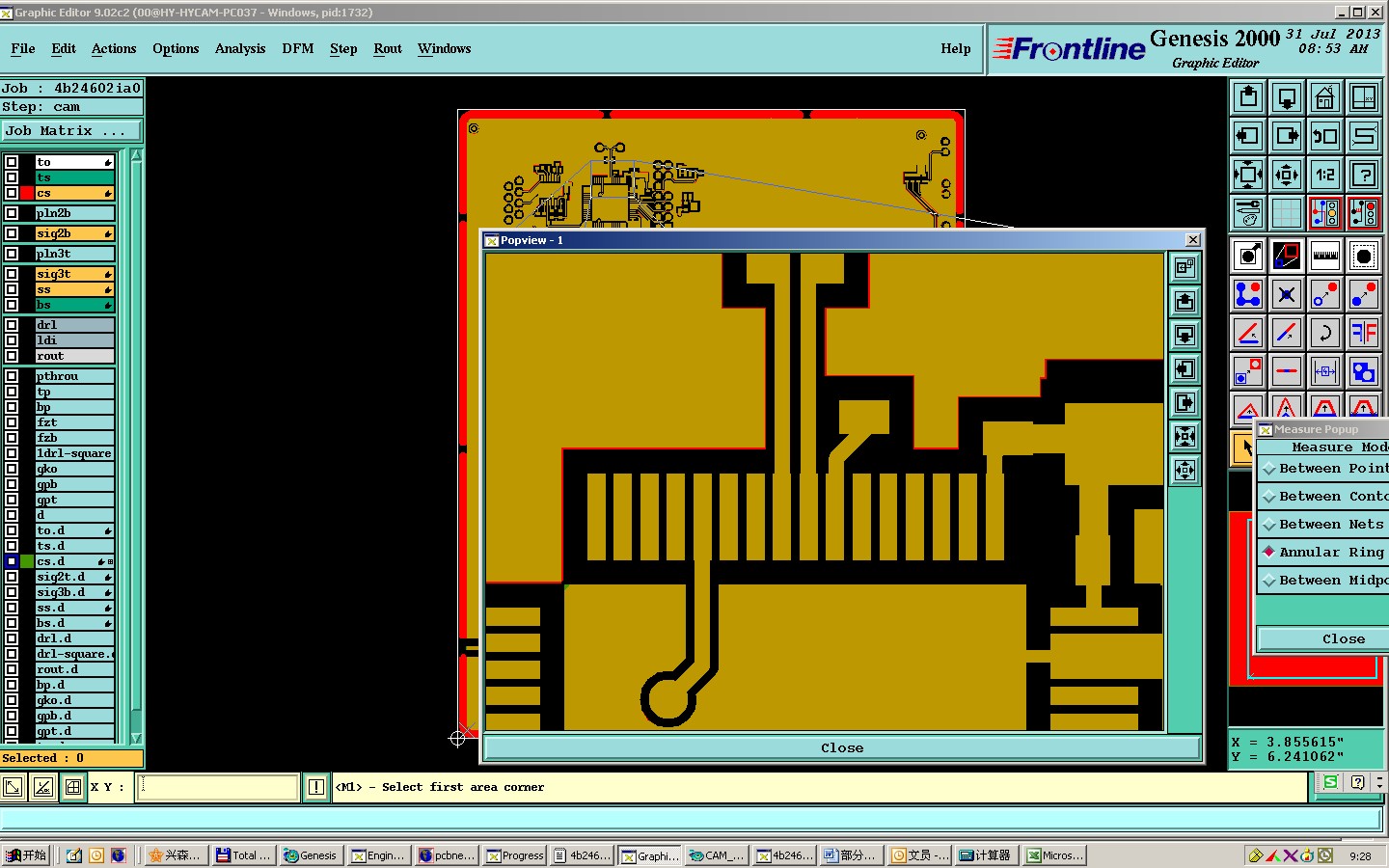
Task: Select the rectangle area zoom icon
Action: point(1287,256)
